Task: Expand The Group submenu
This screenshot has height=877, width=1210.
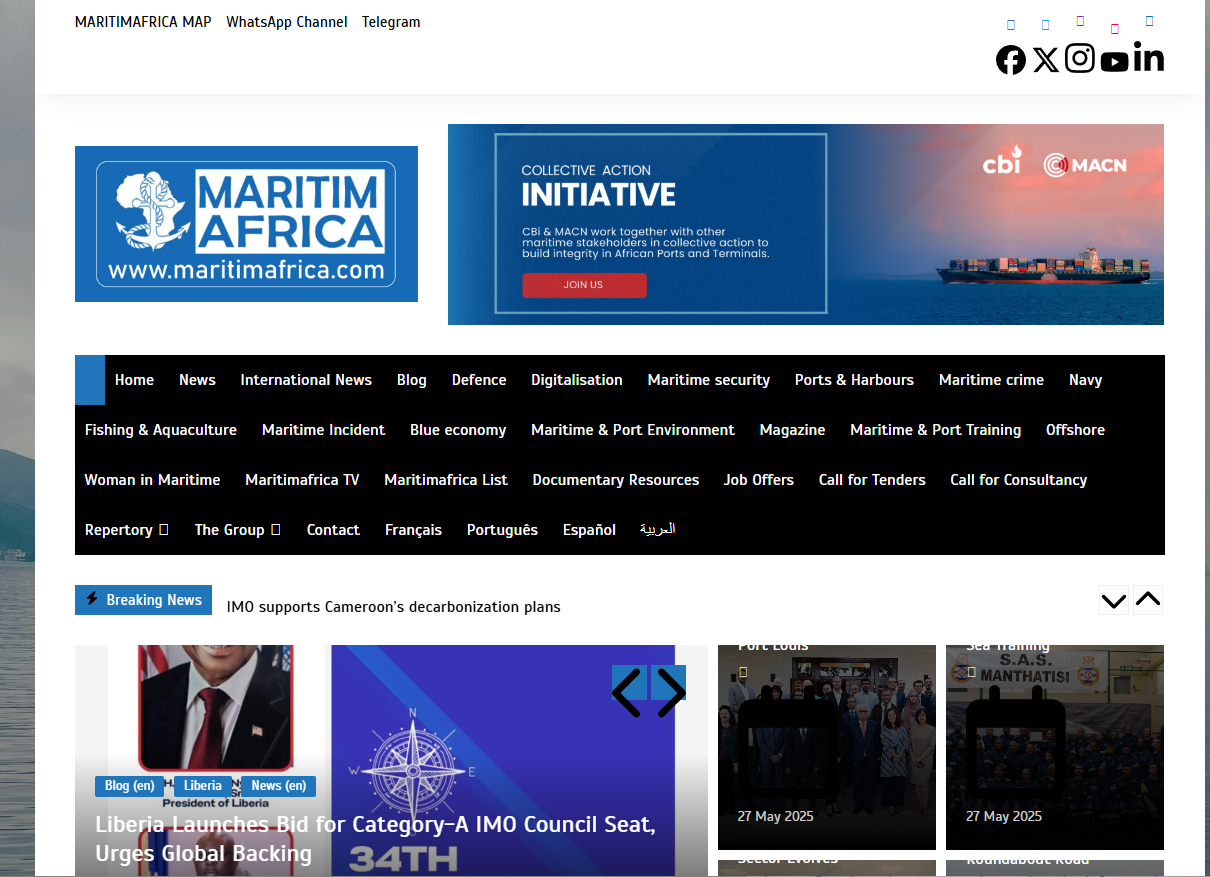Action: pos(237,530)
